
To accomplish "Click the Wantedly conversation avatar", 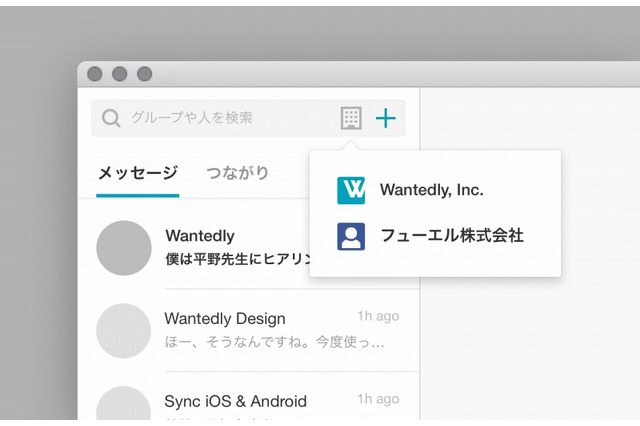I will pos(124,248).
